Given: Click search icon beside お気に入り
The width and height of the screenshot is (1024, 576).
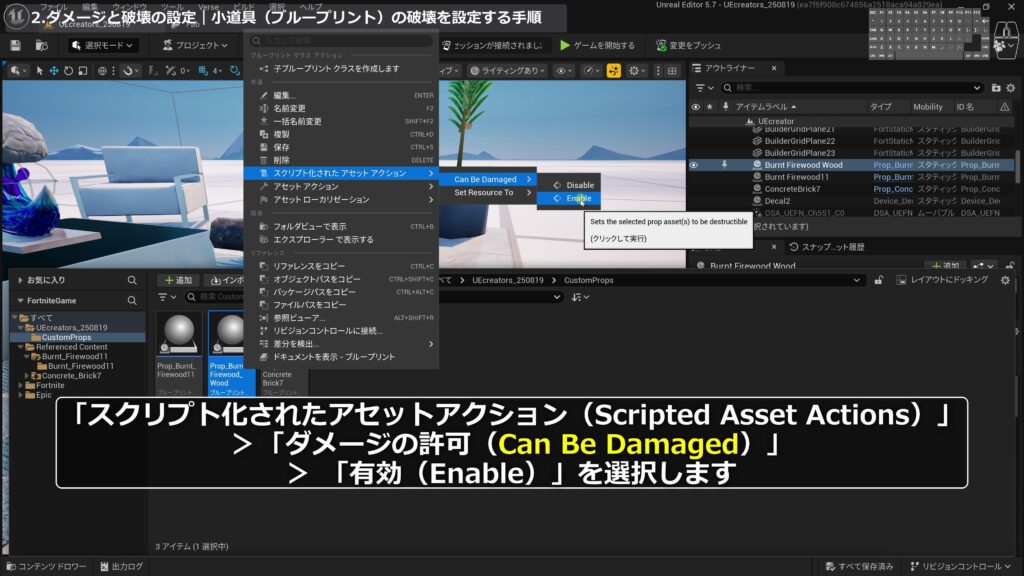Looking at the screenshot, I should [x=132, y=280].
